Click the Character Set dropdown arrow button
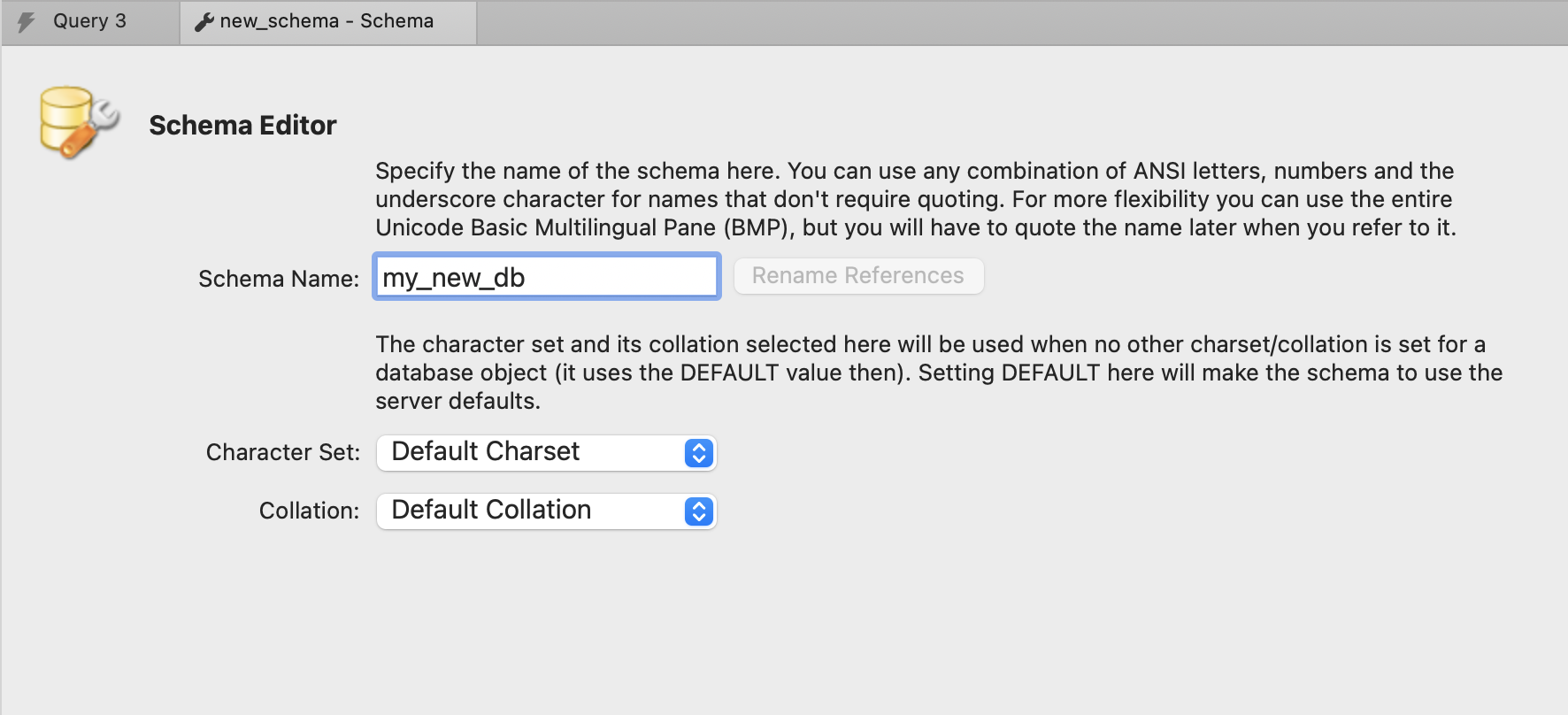This screenshot has height=715, width=1568. click(x=698, y=453)
